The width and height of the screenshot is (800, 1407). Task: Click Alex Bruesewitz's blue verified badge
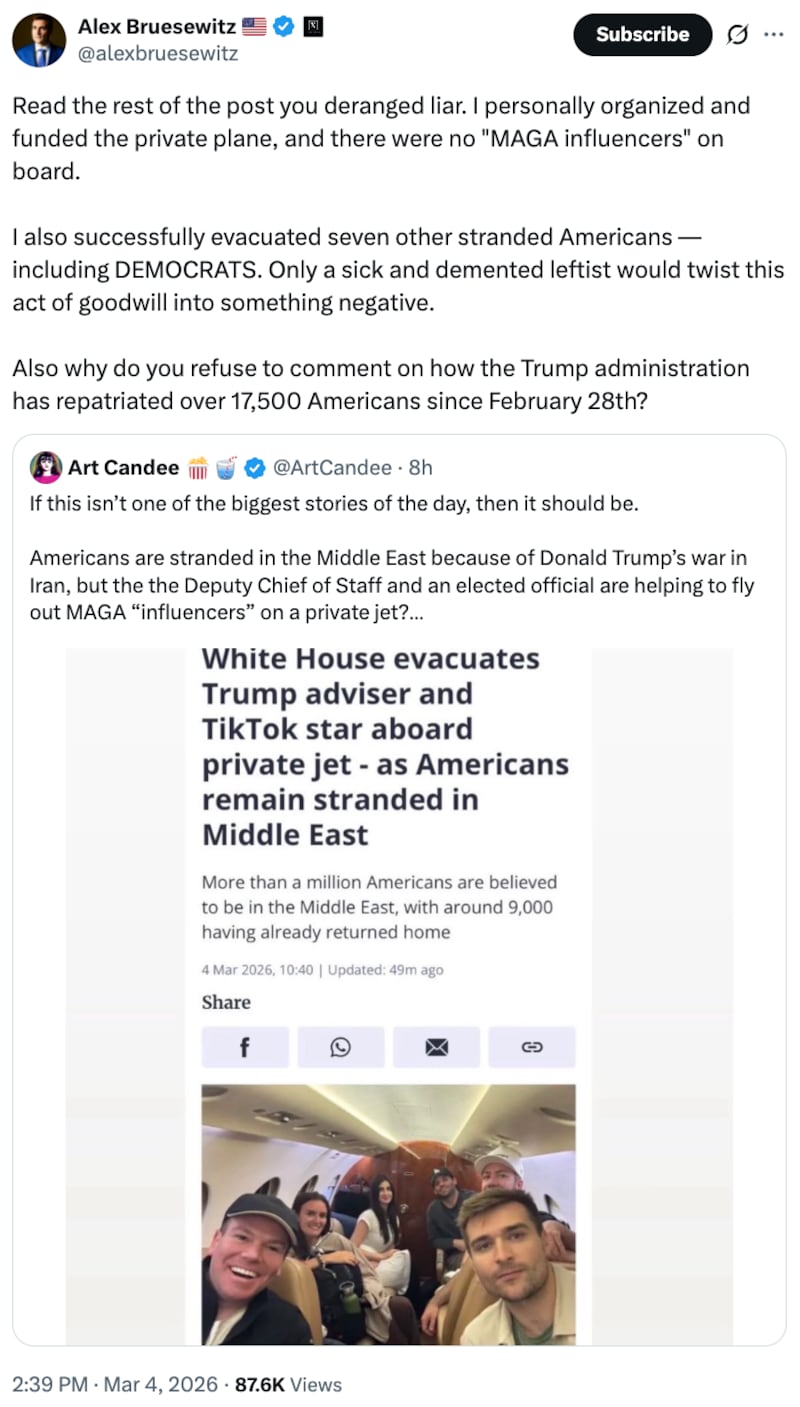pyautogui.click(x=282, y=26)
